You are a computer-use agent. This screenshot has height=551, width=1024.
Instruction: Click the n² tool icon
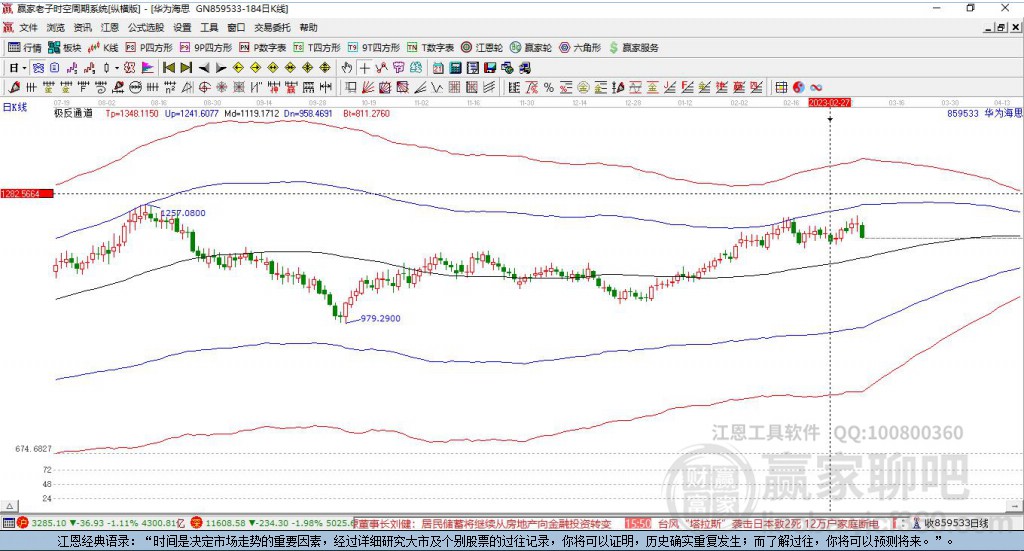(x=170, y=87)
